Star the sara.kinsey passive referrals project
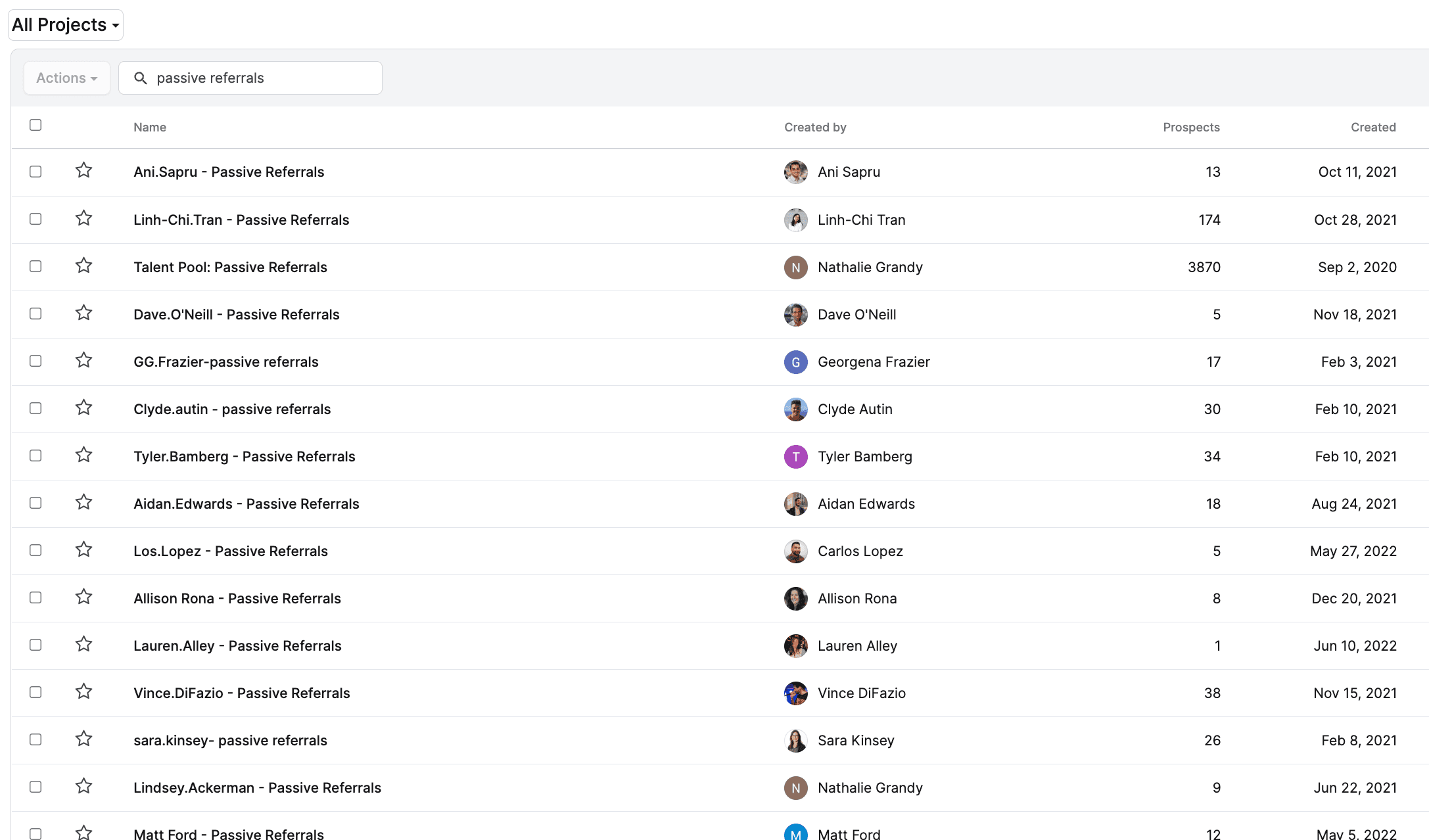The image size is (1429, 840). pyautogui.click(x=83, y=739)
